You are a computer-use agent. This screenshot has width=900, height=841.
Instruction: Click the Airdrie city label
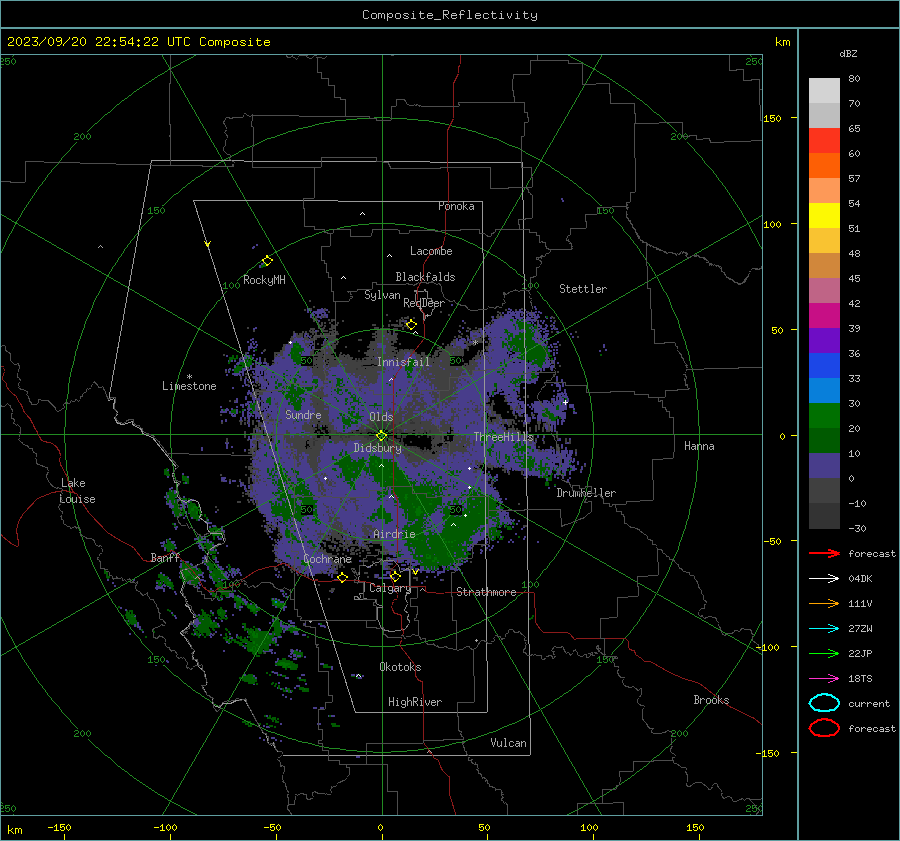click(394, 534)
